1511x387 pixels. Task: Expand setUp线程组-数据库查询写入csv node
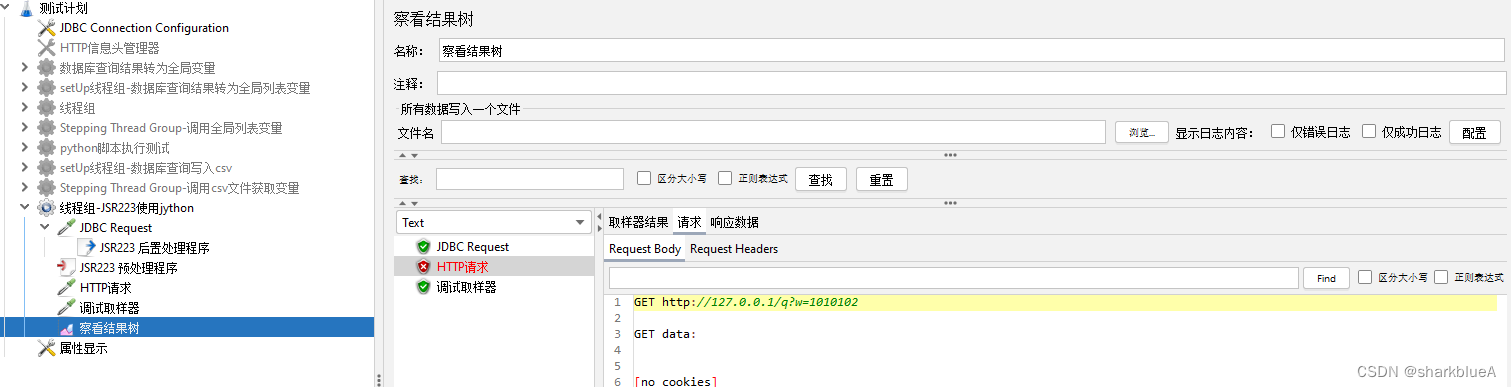pyautogui.click(x=25, y=168)
